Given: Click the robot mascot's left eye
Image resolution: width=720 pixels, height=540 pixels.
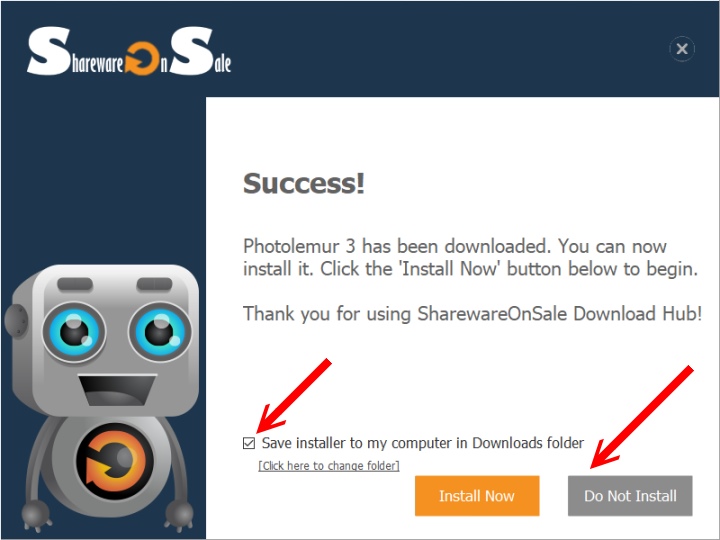Looking at the screenshot, I should coord(74,332).
